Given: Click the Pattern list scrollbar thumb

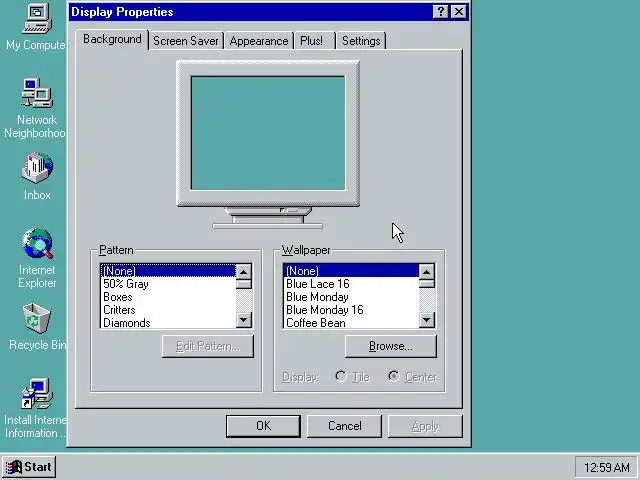Looking at the screenshot, I should 244,284.
